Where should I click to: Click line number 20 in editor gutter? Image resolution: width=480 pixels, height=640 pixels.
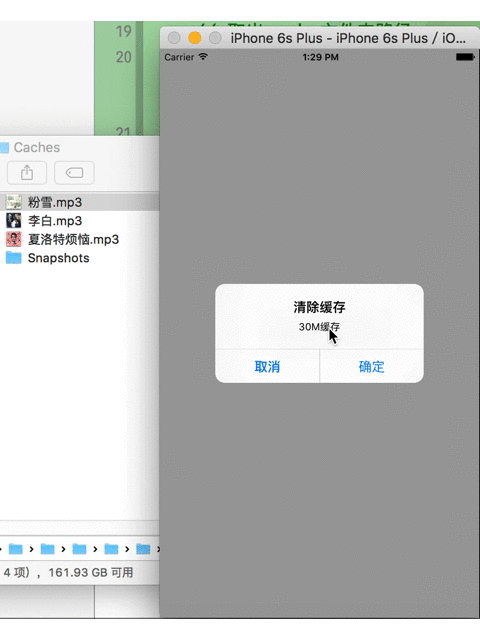[x=123, y=57]
